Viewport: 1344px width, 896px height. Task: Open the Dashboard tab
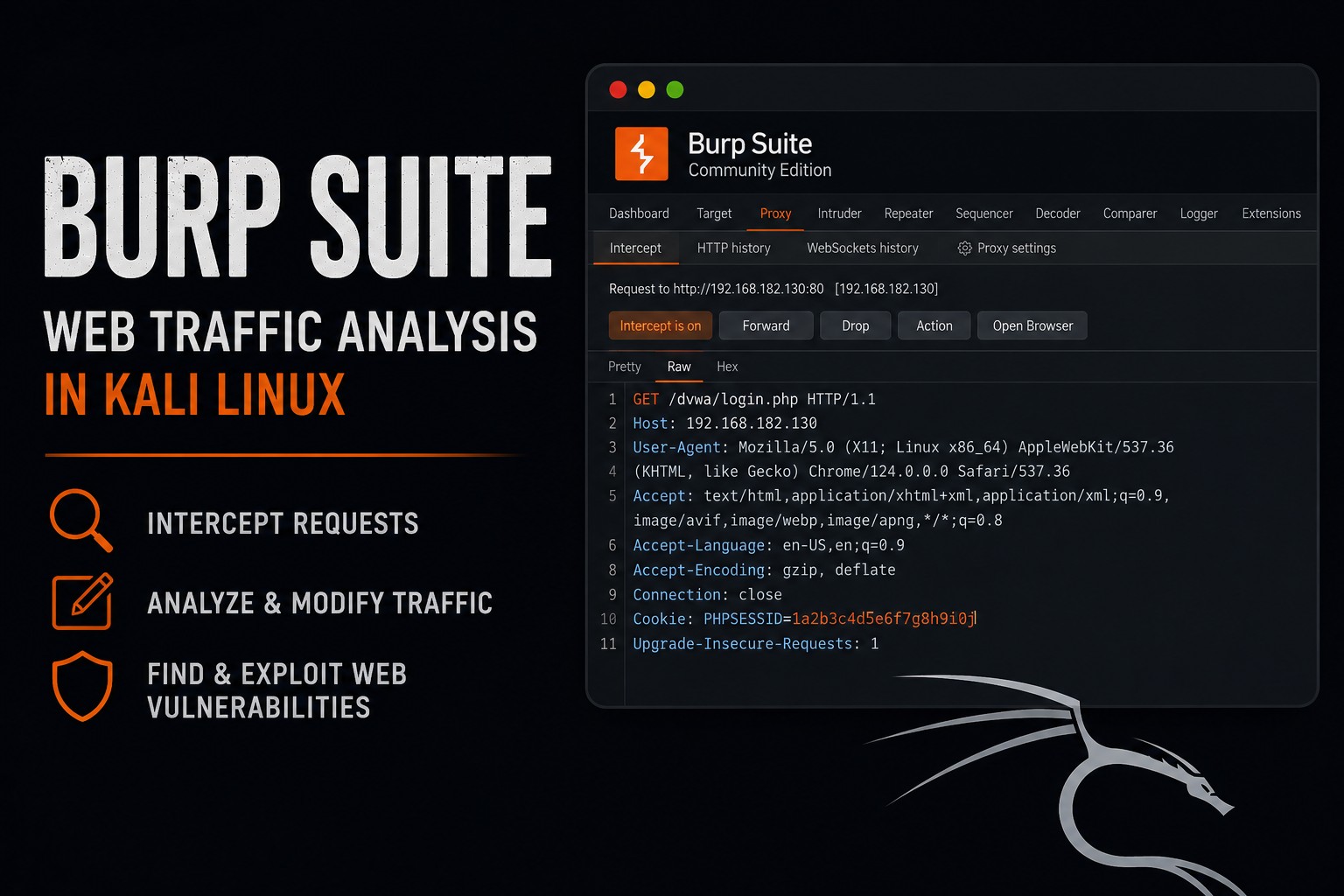pos(639,213)
